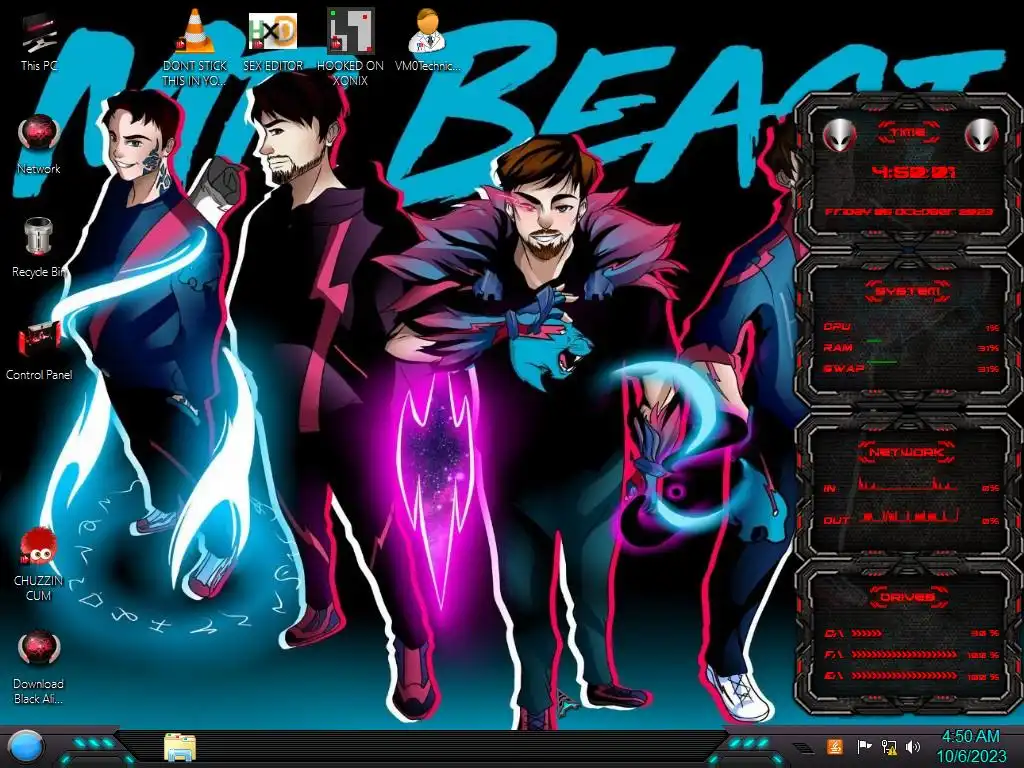
Task: Click the SYSTEM widget header
Action: 908,291
